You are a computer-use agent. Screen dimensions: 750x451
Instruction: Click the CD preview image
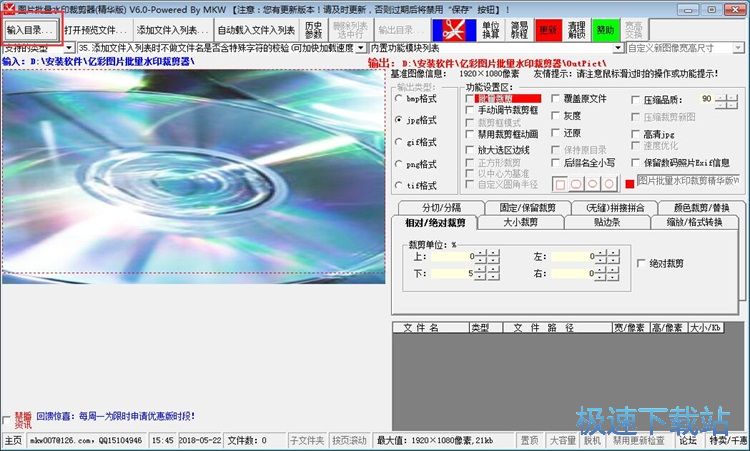[193, 176]
